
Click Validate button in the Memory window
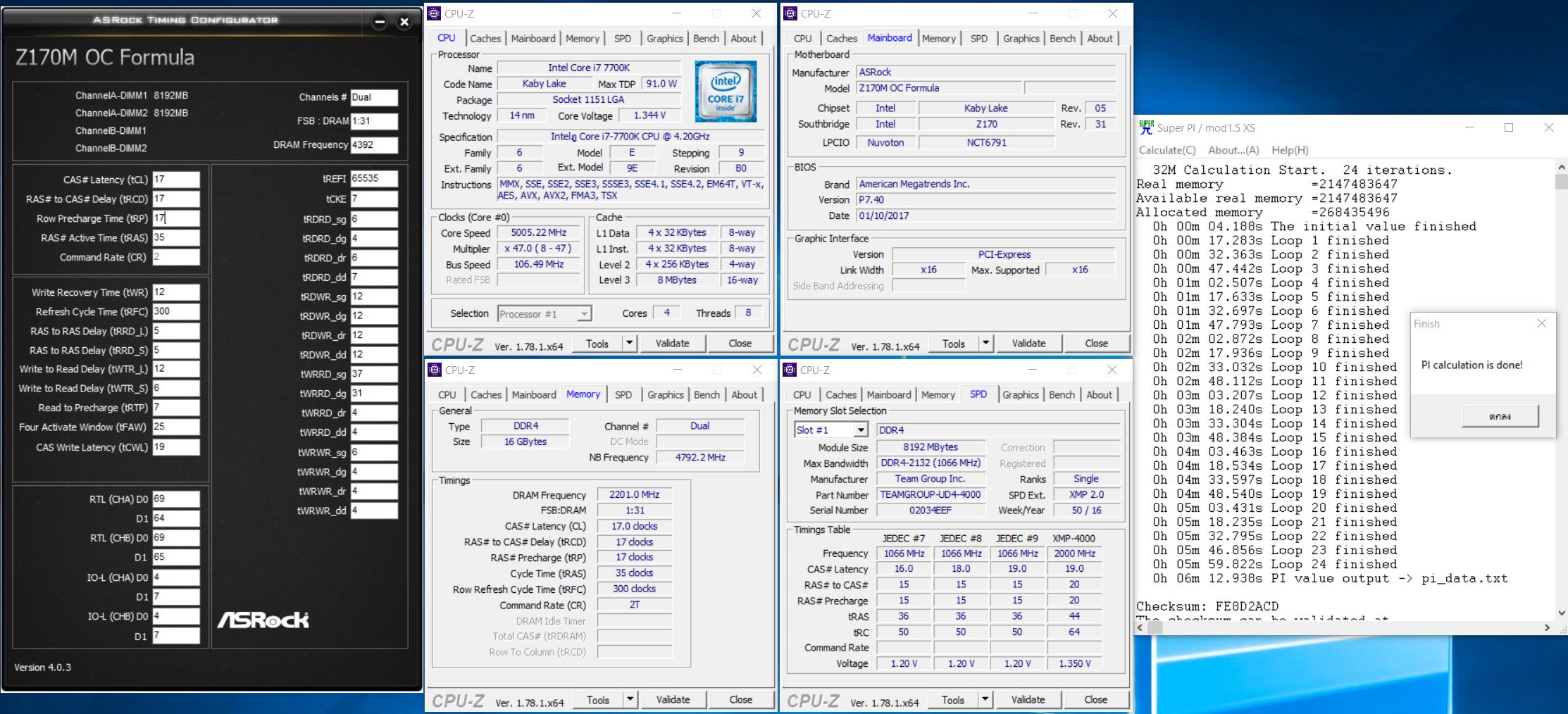[x=673, y=699]
